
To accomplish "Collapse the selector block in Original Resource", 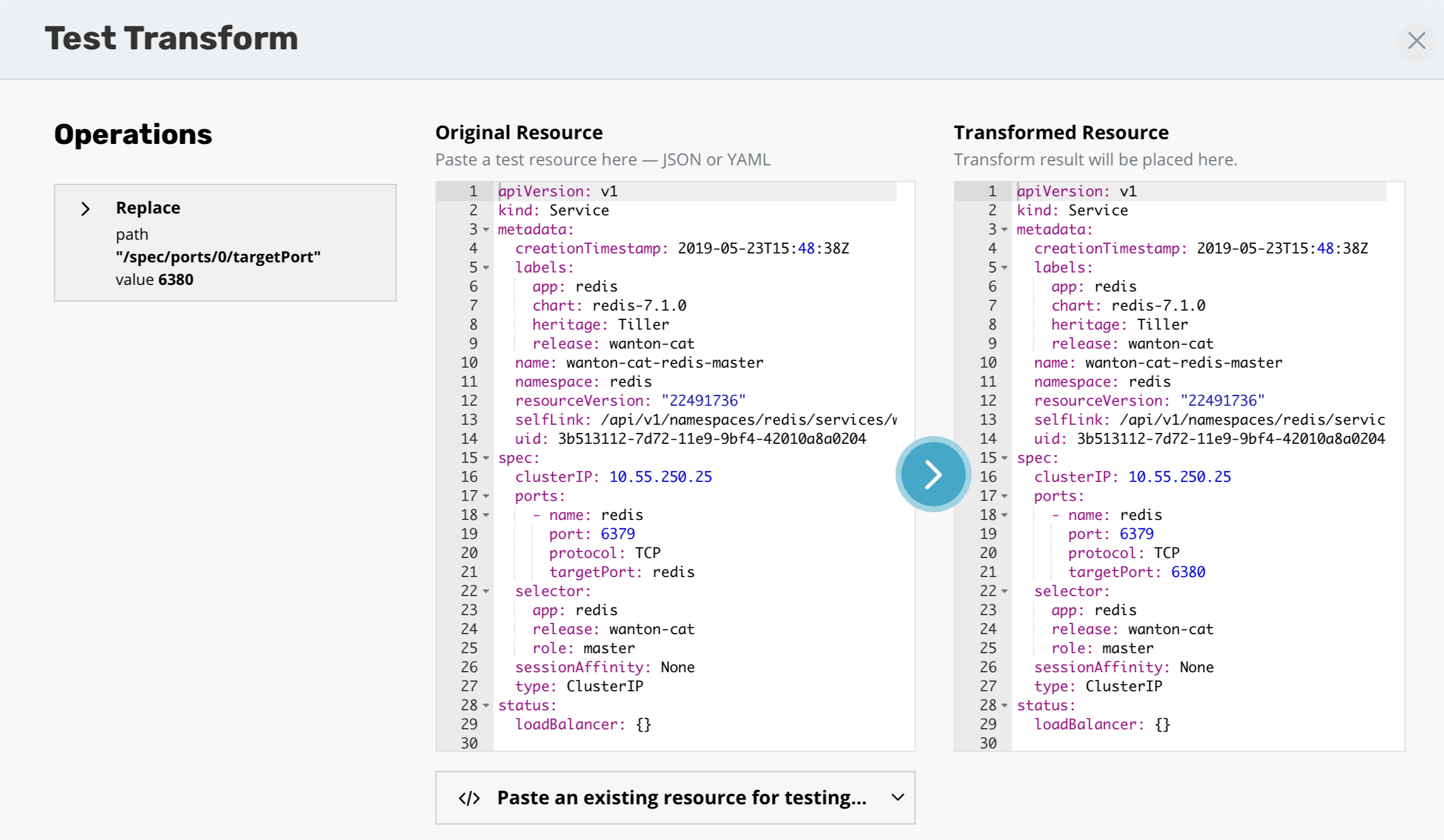I will (486, 592).
